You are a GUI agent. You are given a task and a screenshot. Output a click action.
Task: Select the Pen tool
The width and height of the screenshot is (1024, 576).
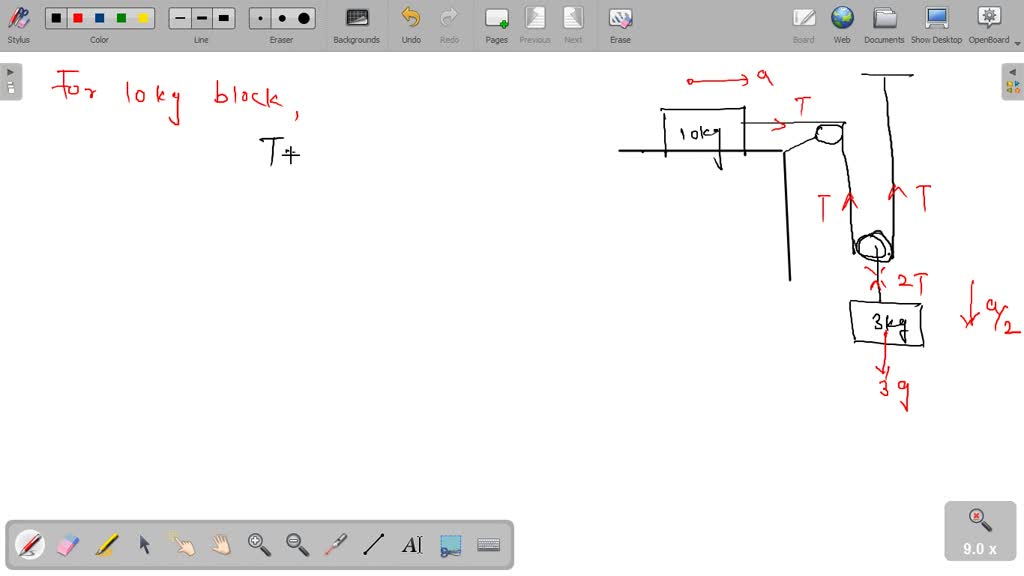[x=29, y=544]
